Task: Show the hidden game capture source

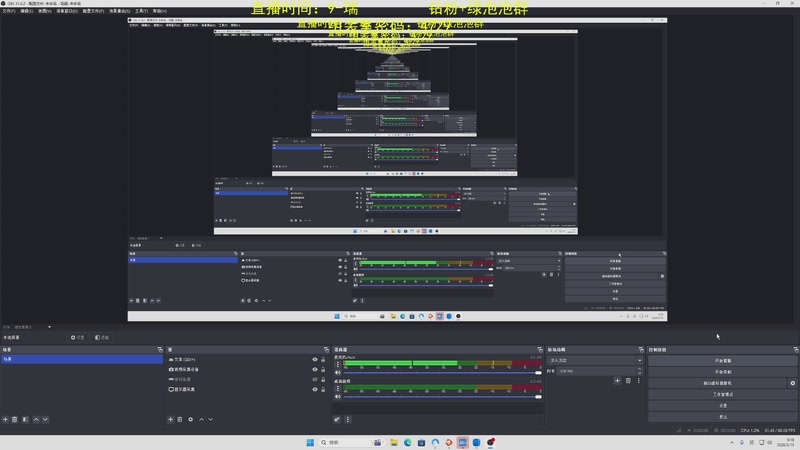Action: [x=315, y=380]
